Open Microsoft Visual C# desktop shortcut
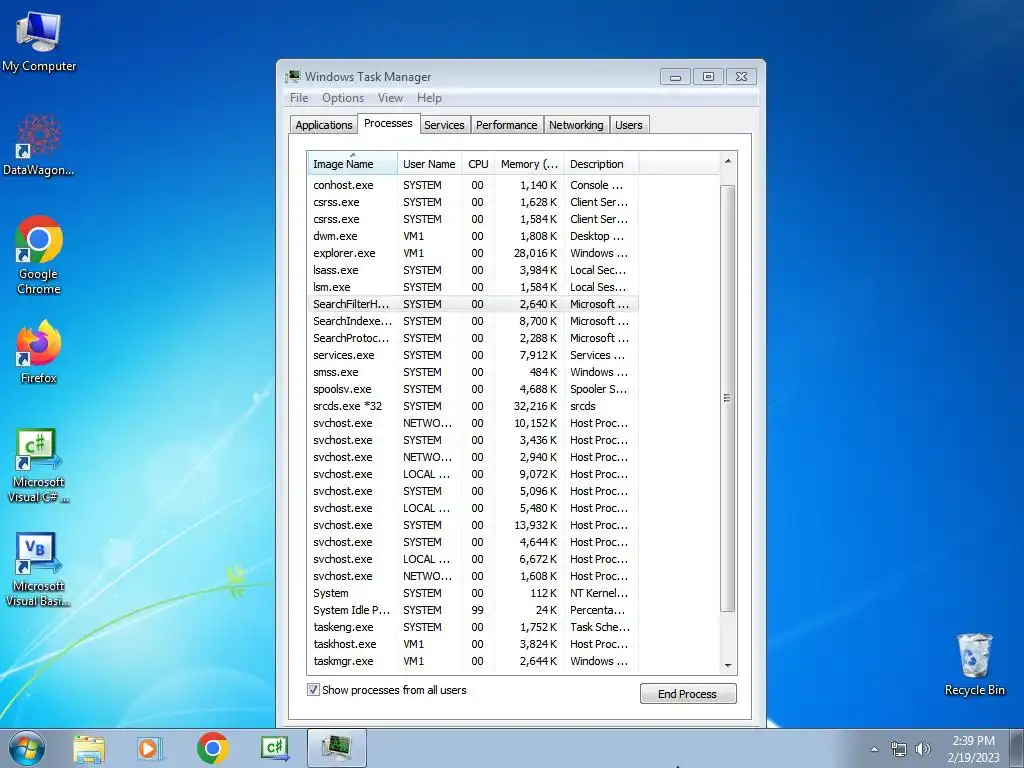Viewport: 1024px width, 768px height. click(39, 465)
